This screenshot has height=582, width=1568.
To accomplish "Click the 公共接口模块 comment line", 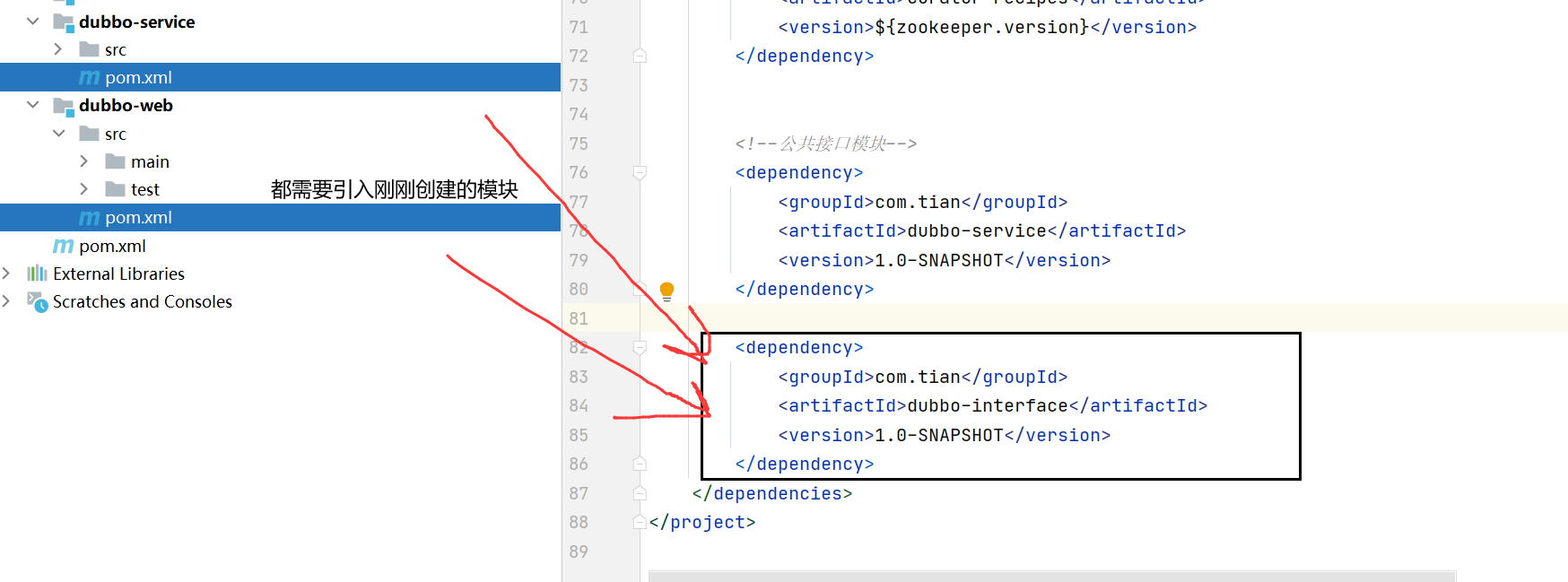I will pos(826,143).
